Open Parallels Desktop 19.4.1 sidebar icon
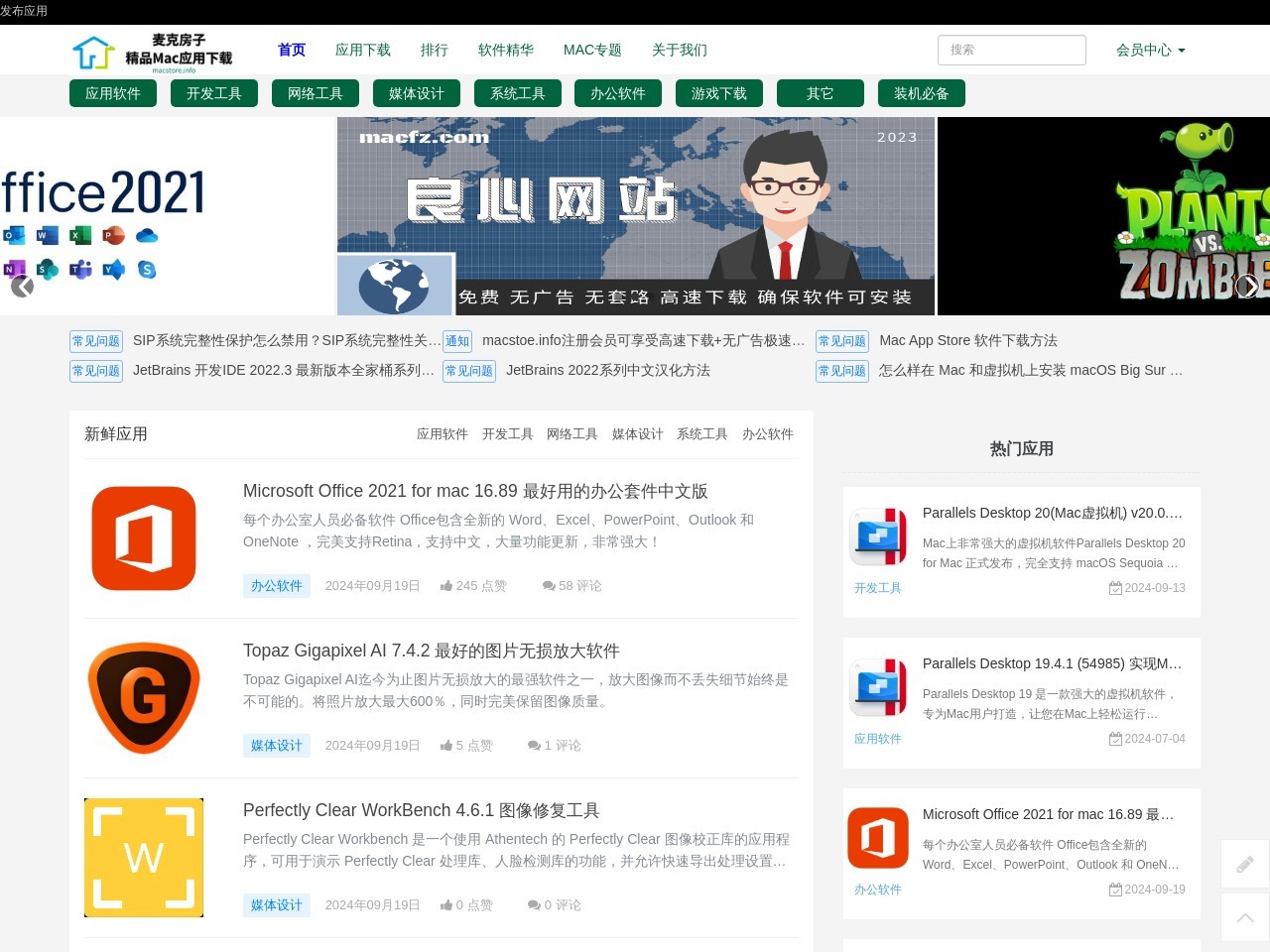 [x=878, y=687]
